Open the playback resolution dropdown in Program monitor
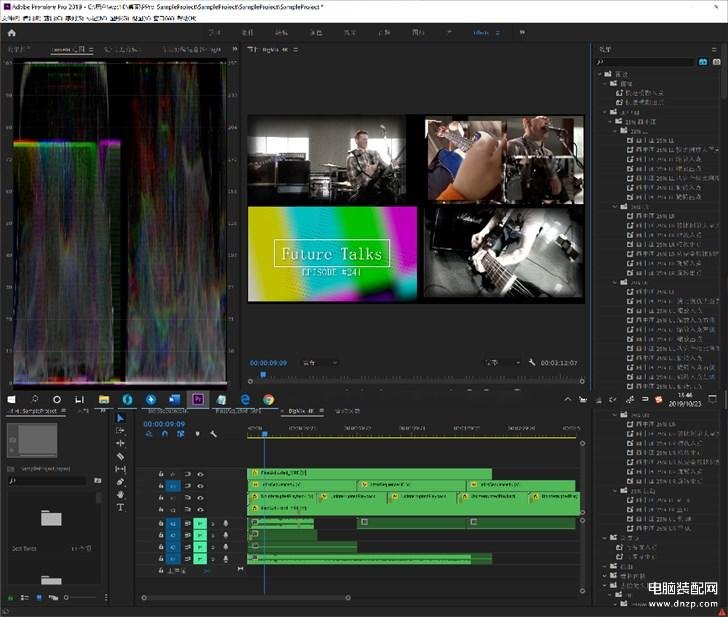Viewport: 728px width, 617px height. point(503,363)
